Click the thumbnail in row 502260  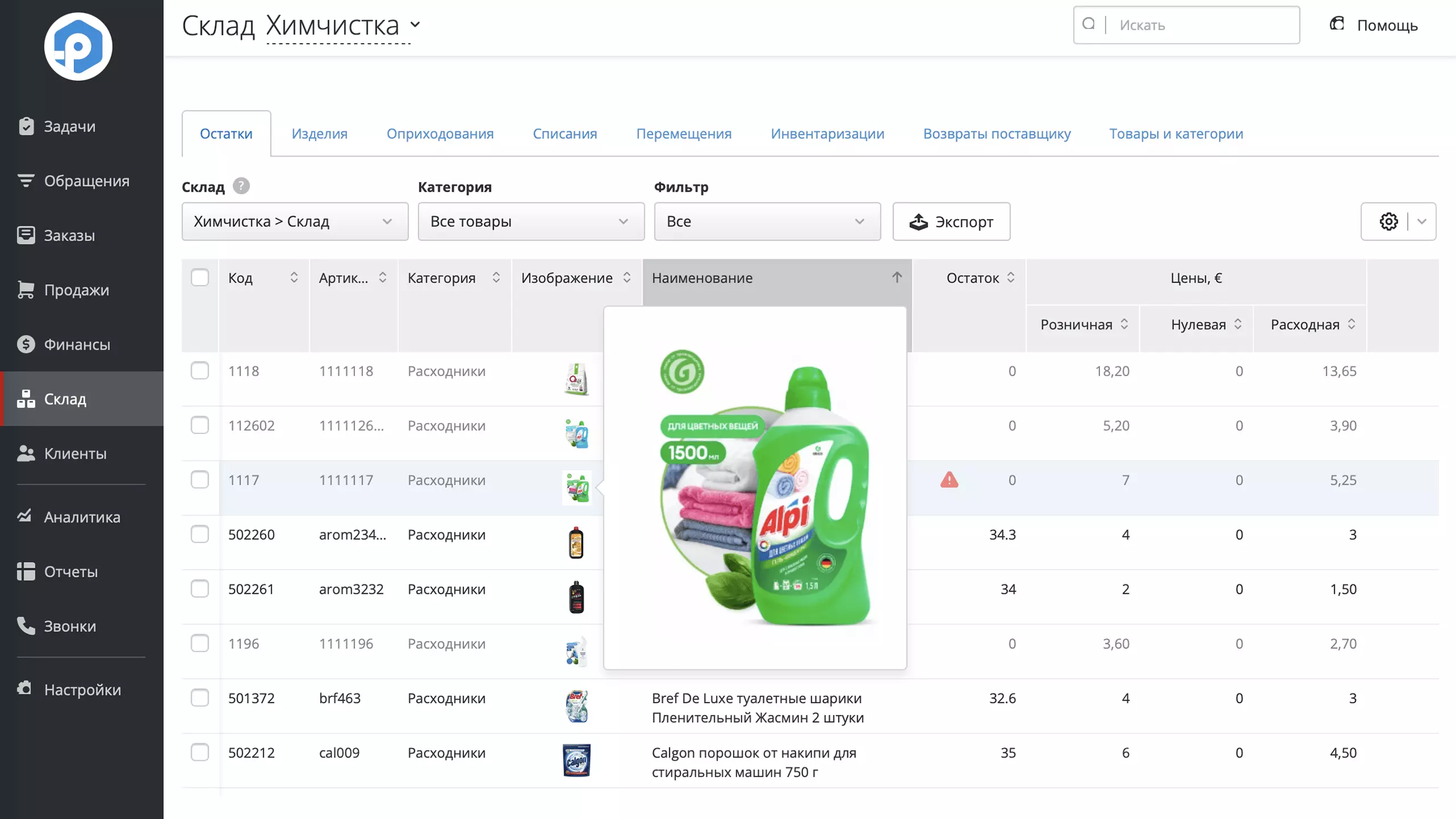tap(576, 543)
